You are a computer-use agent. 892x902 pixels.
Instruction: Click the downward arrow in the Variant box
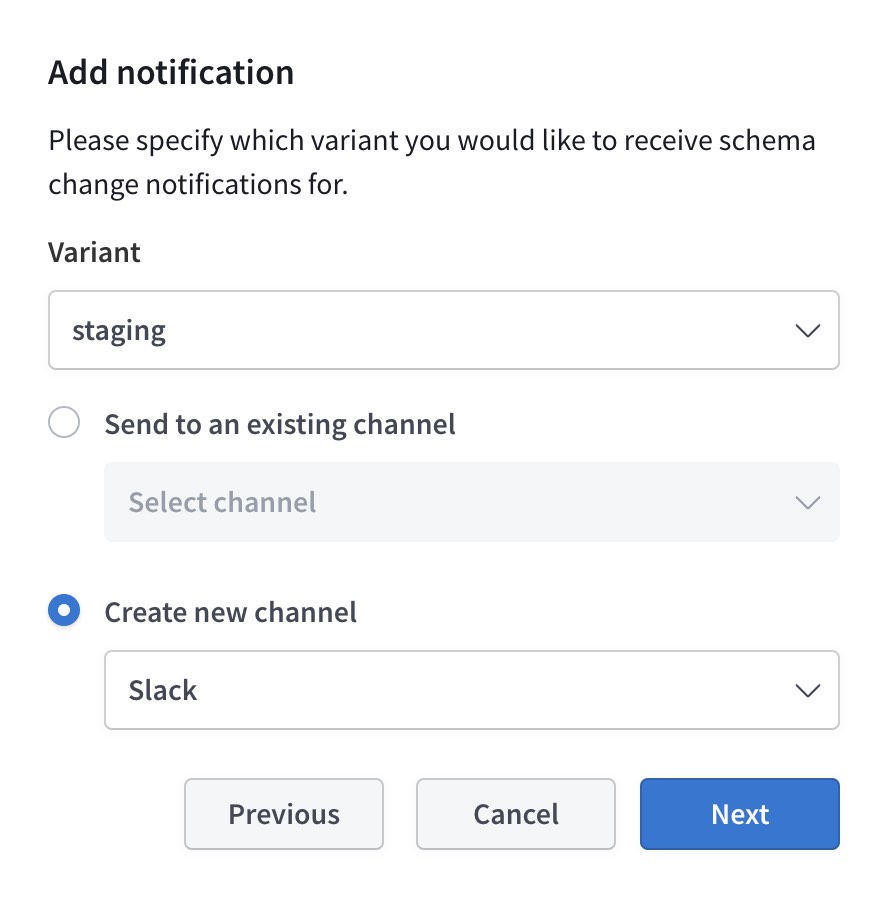[x=807, y=330]
